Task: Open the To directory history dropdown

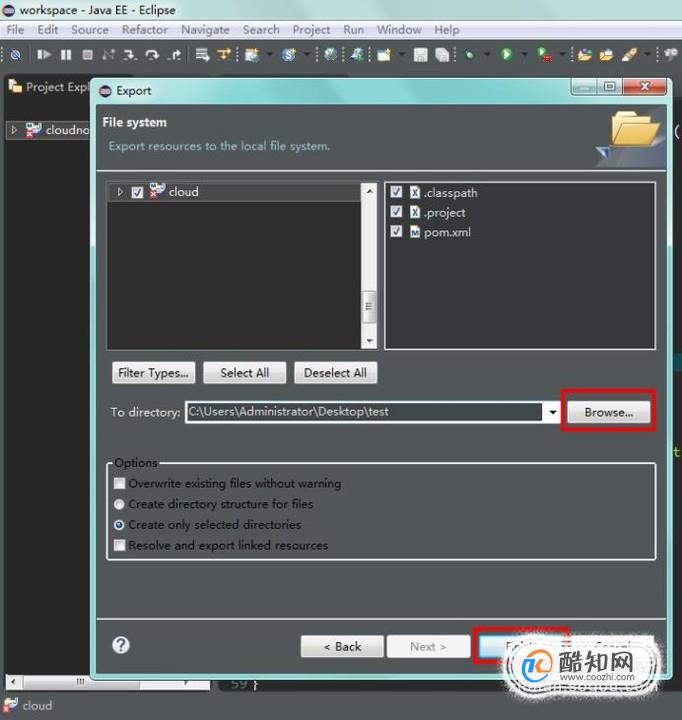Action: tap(552, 412)
